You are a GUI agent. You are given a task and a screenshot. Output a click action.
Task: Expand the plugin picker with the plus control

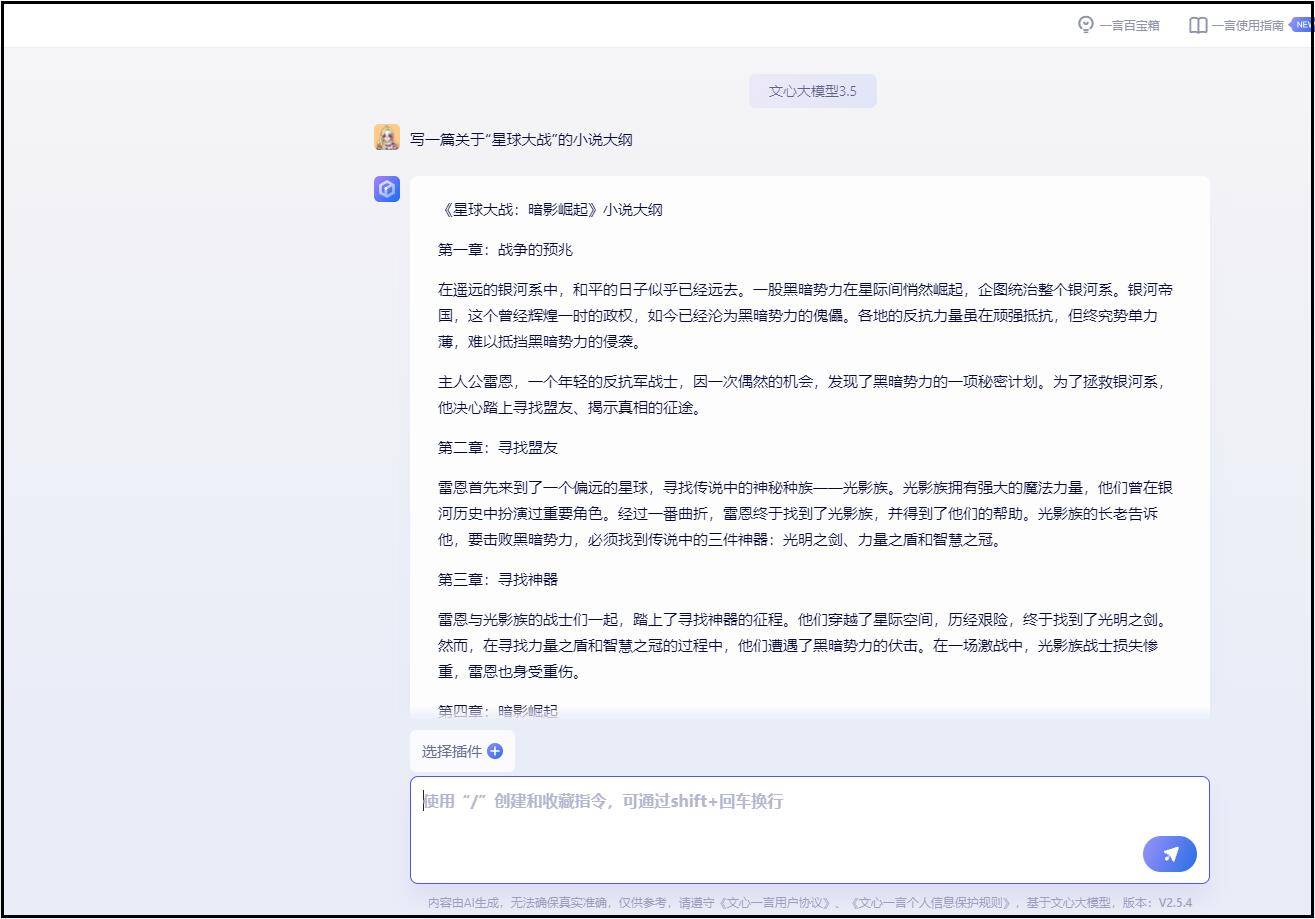(495, 750)
